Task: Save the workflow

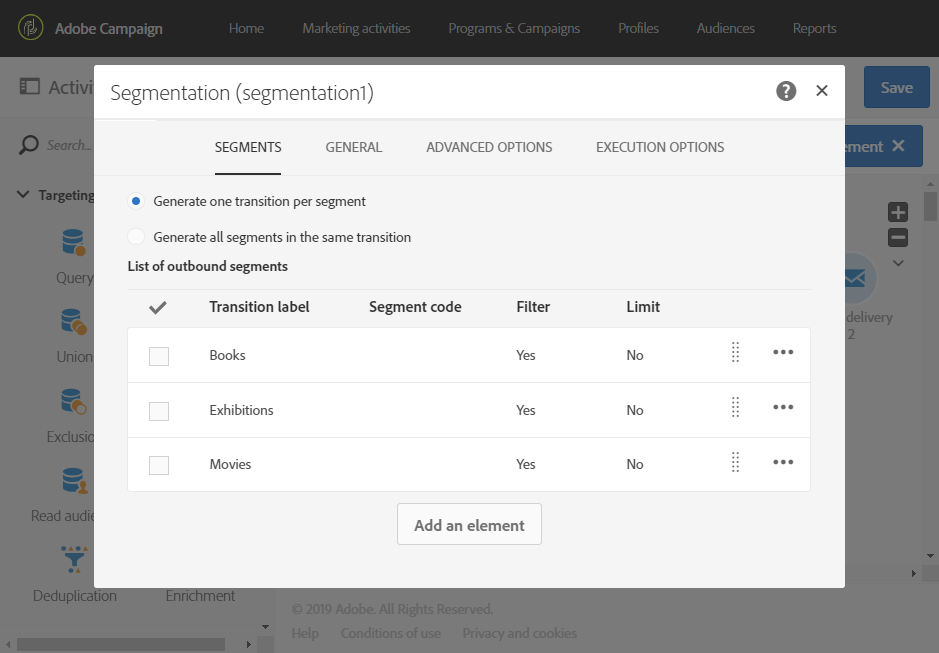Action: tap(896, 88)
